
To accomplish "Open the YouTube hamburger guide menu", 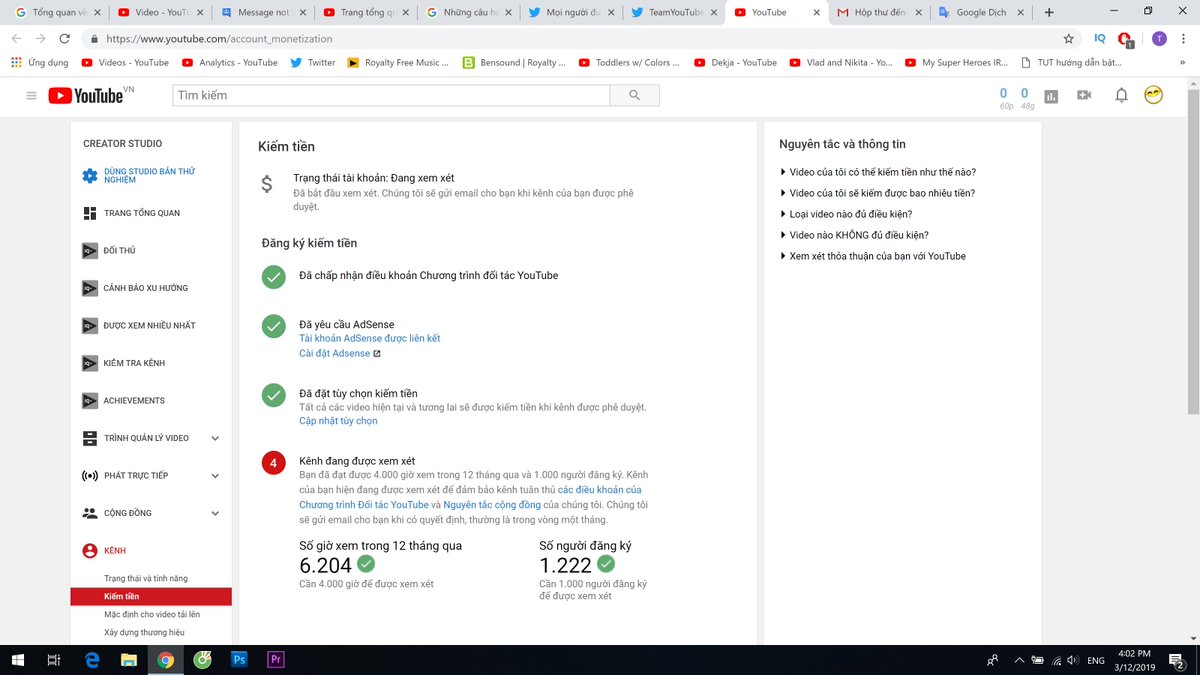I will [31, 96].
